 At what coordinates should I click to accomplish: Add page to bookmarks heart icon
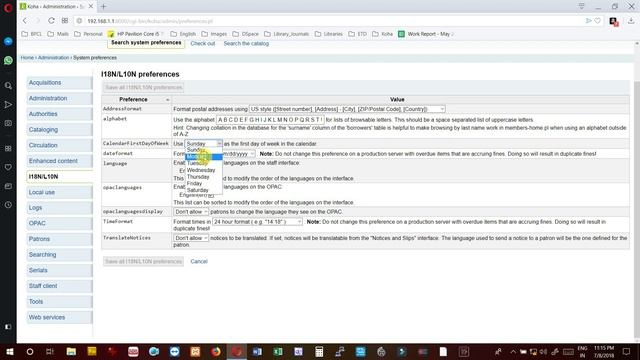(598, 21)
